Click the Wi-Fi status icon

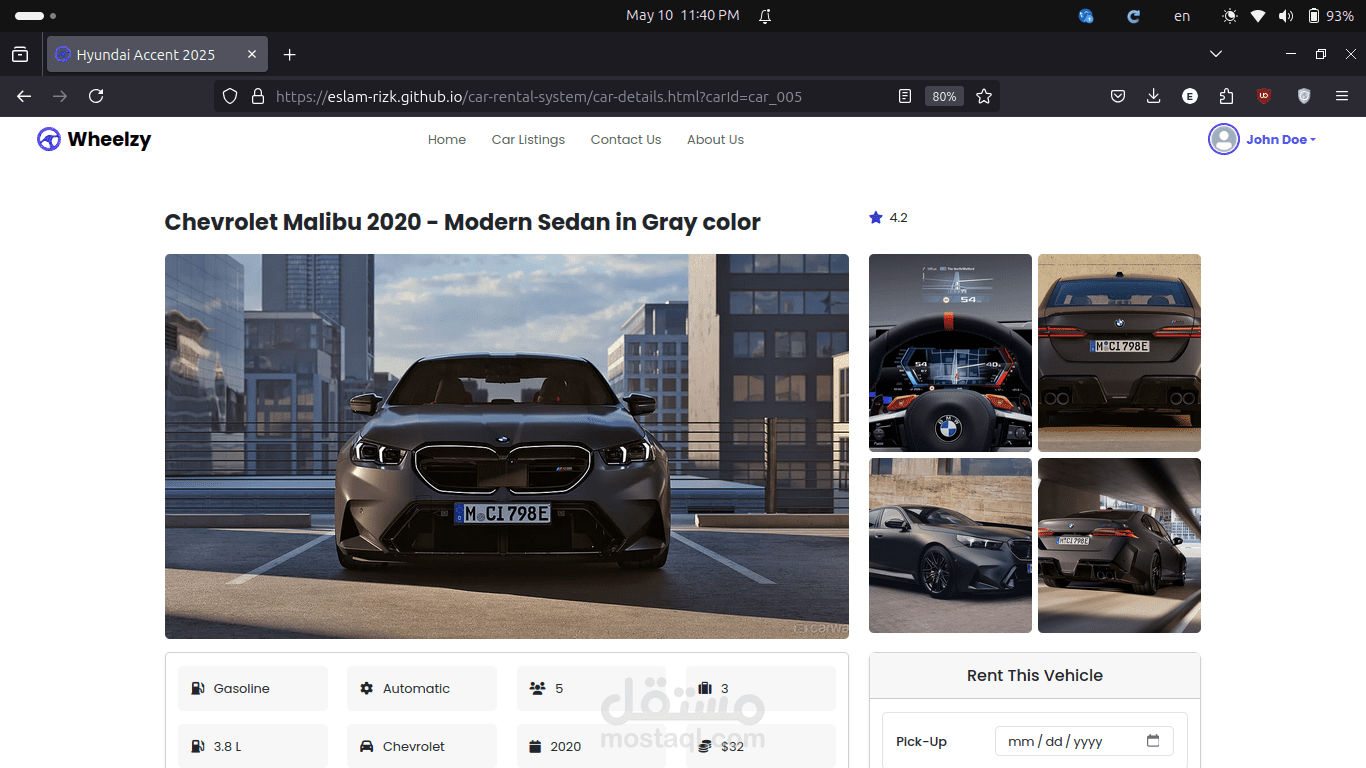1258,16
